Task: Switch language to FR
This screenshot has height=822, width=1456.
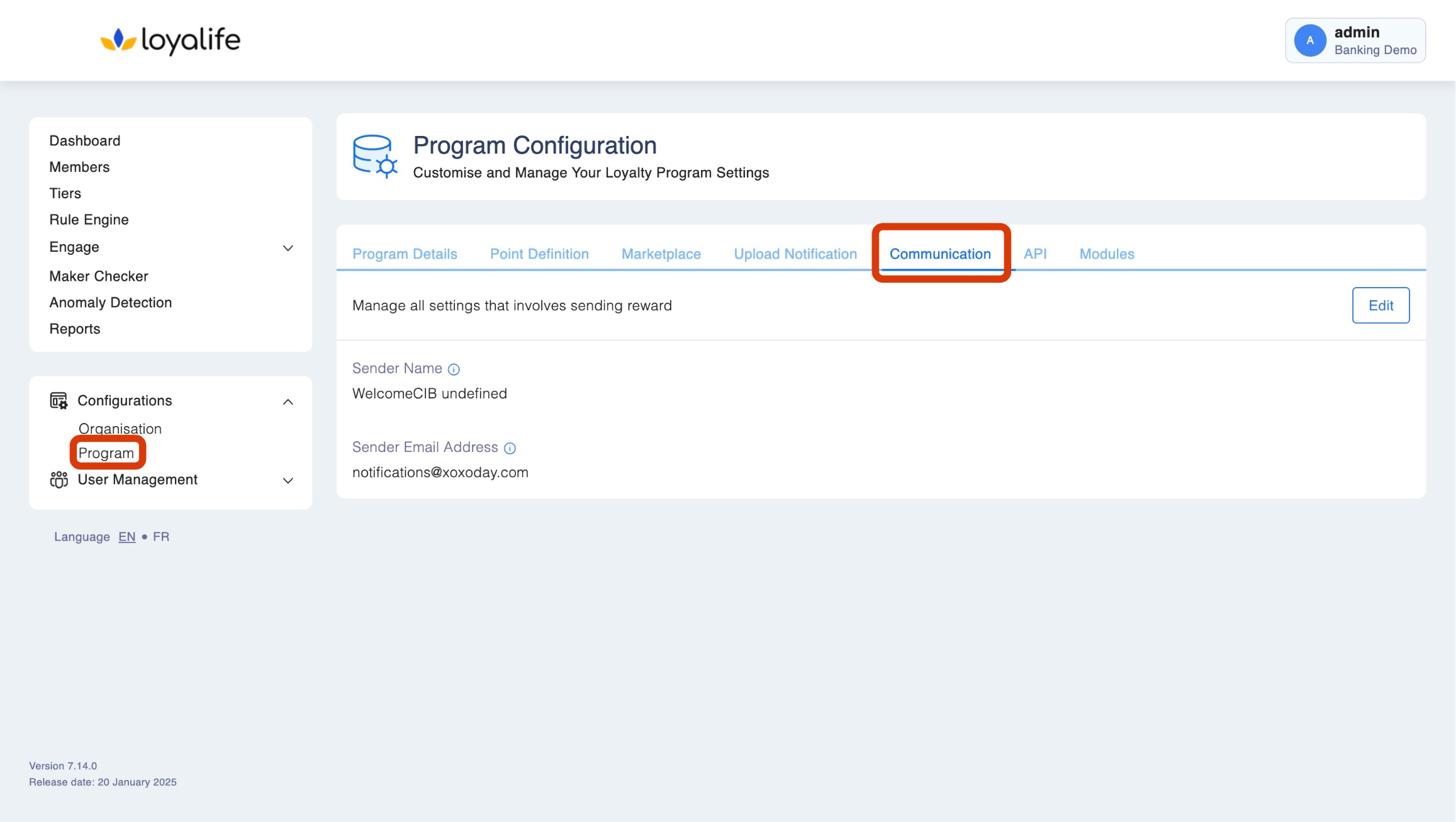Action: (161, 537)
